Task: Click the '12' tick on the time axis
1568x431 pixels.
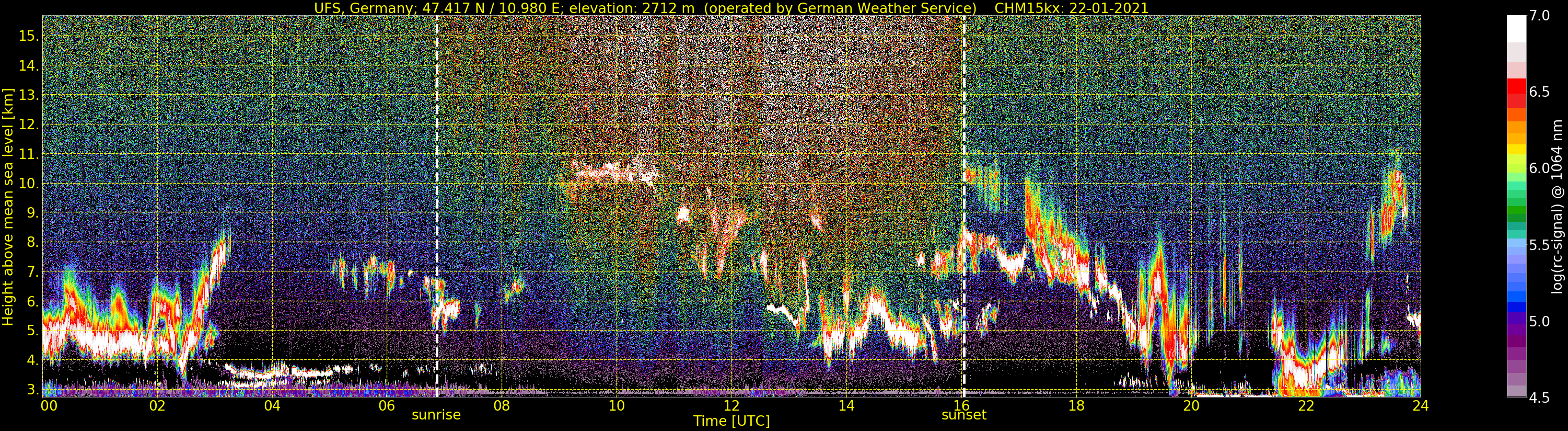Action: pos(731,405)
